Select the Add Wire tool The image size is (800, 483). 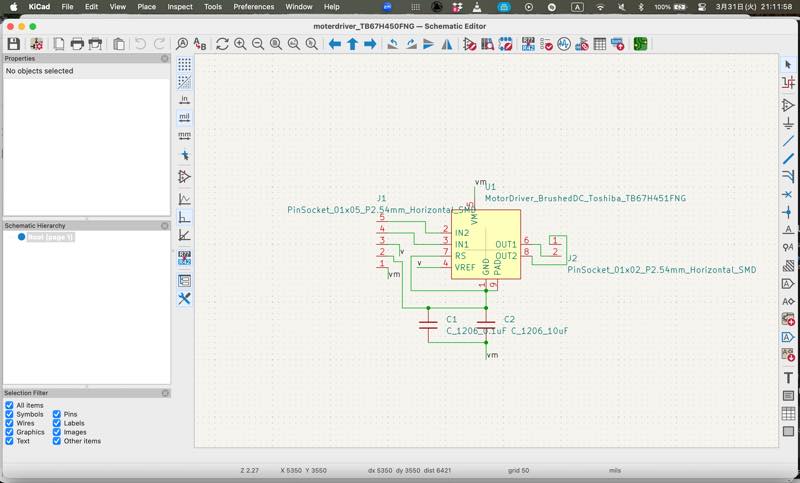click(788, 141)
